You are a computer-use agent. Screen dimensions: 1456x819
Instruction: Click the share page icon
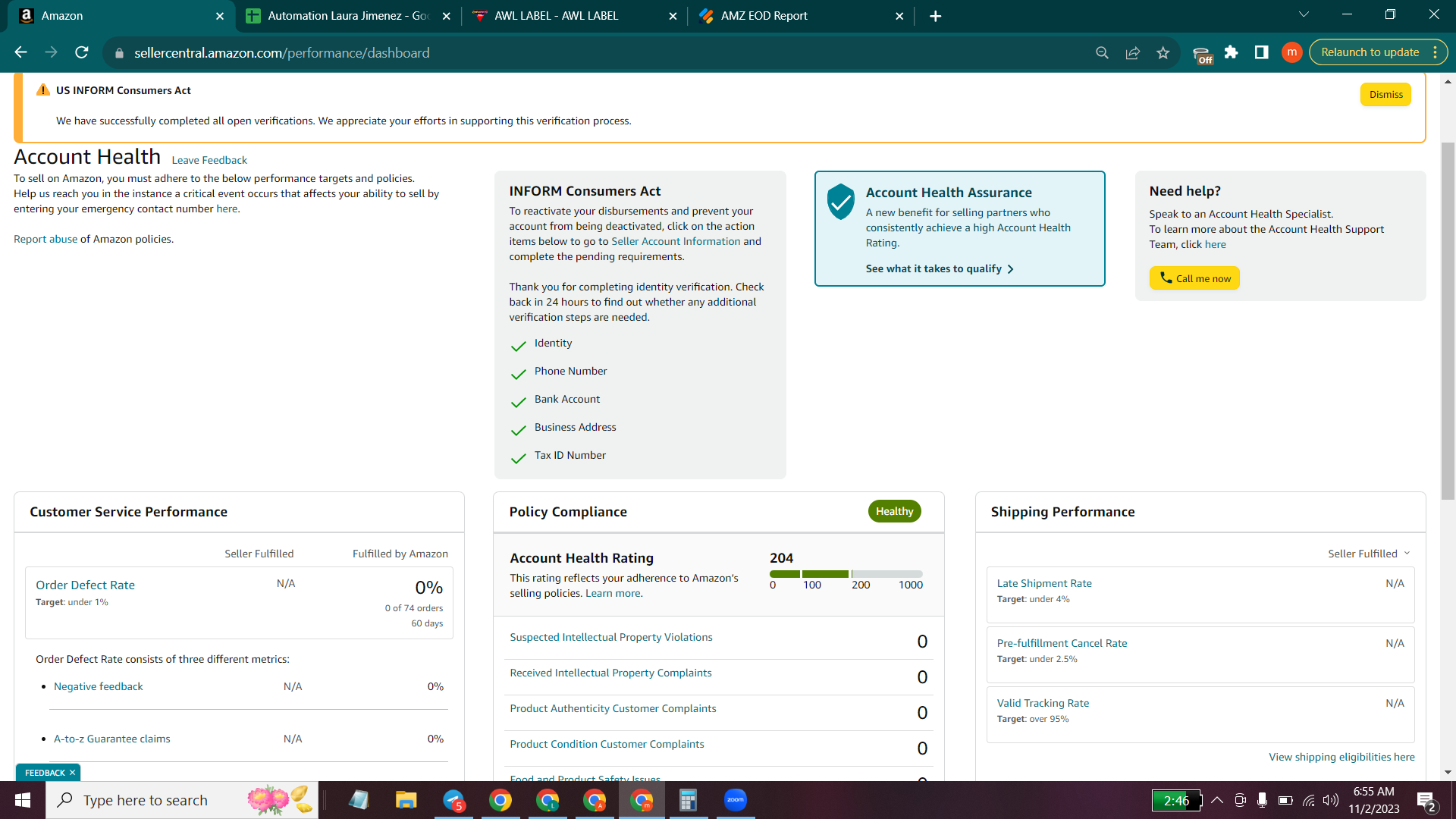1132,52
